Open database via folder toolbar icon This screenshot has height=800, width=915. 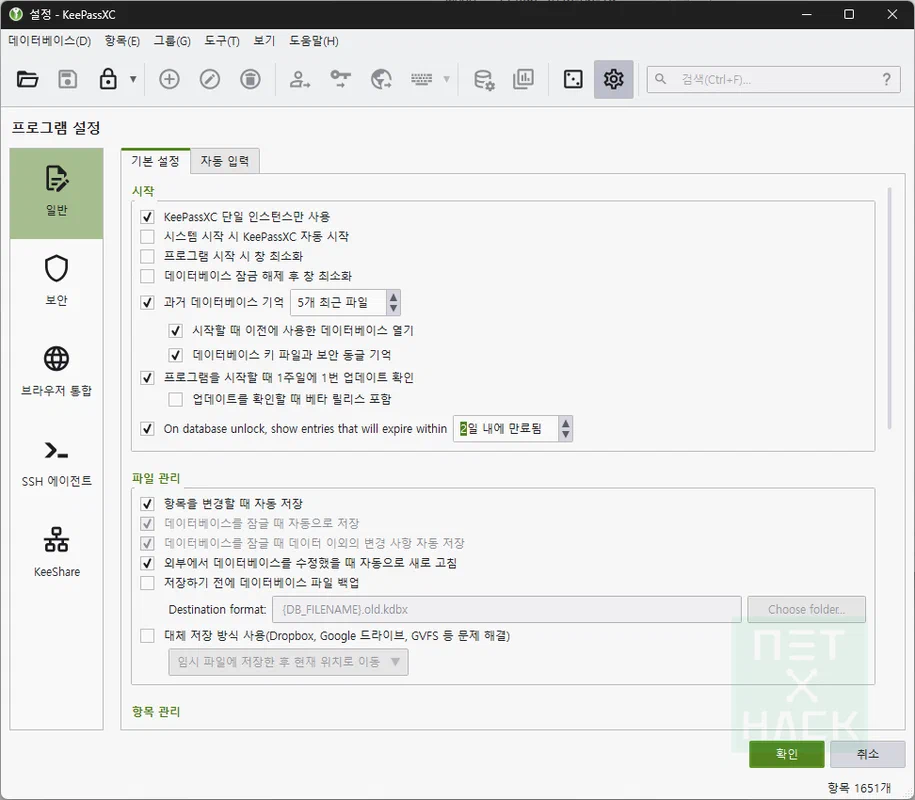(x=27, y=79)
